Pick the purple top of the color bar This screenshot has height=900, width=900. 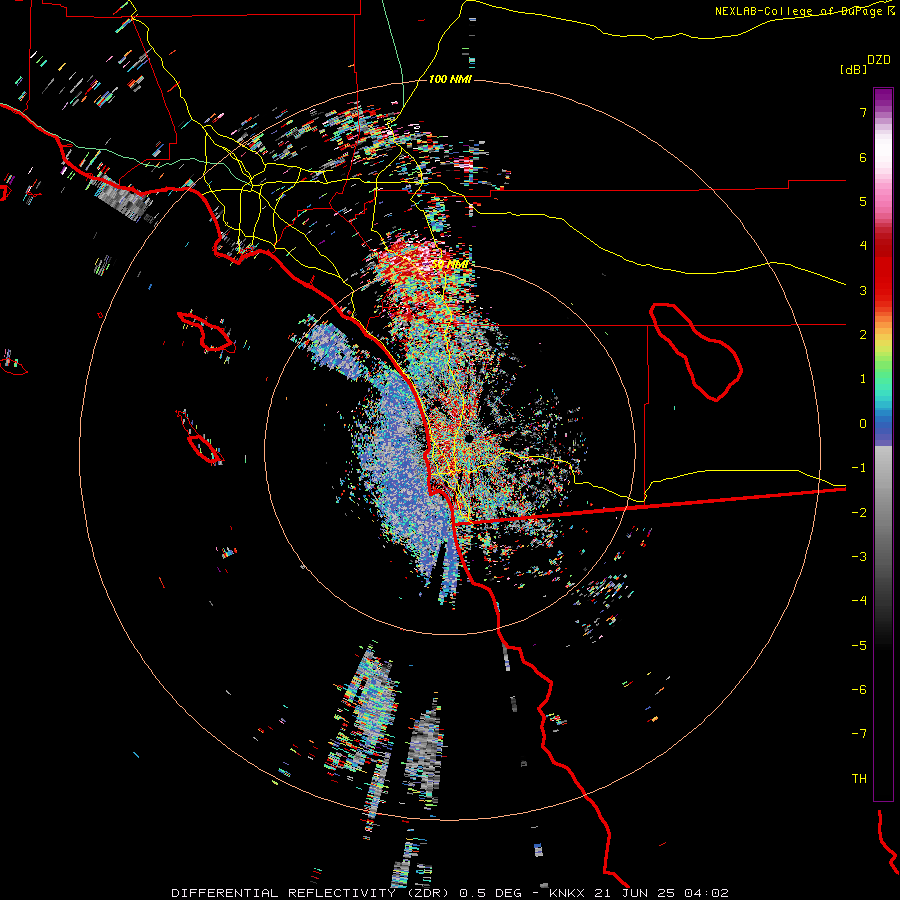(883, 98)
